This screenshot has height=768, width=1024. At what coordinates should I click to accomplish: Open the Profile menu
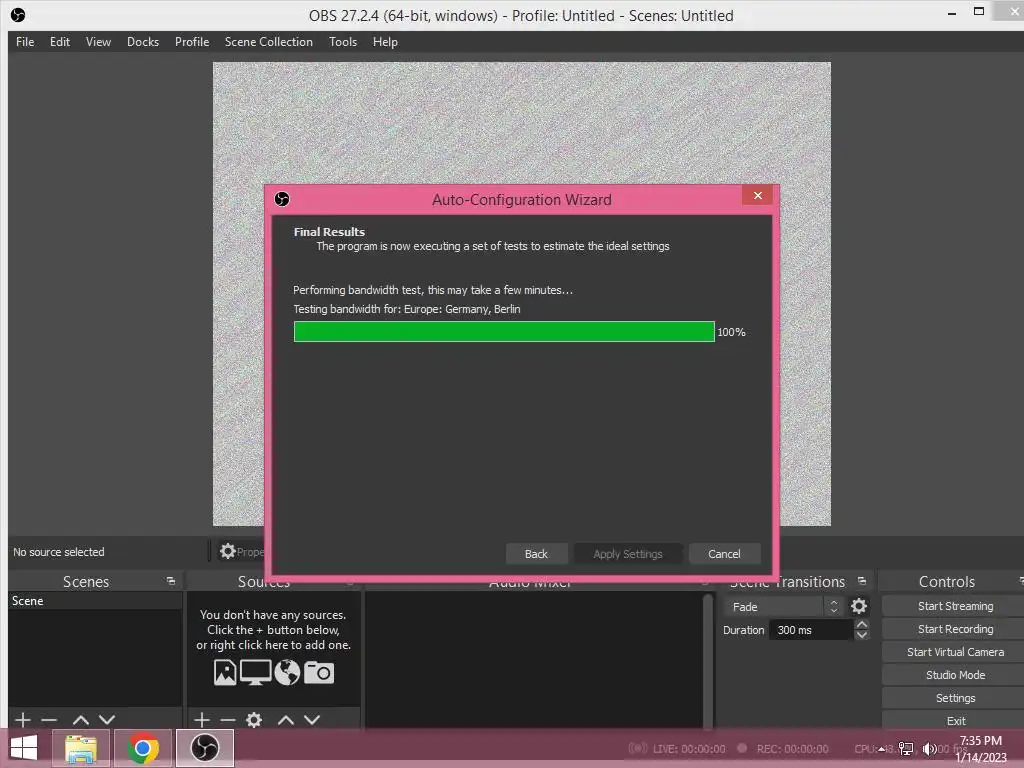pos(191,42)
